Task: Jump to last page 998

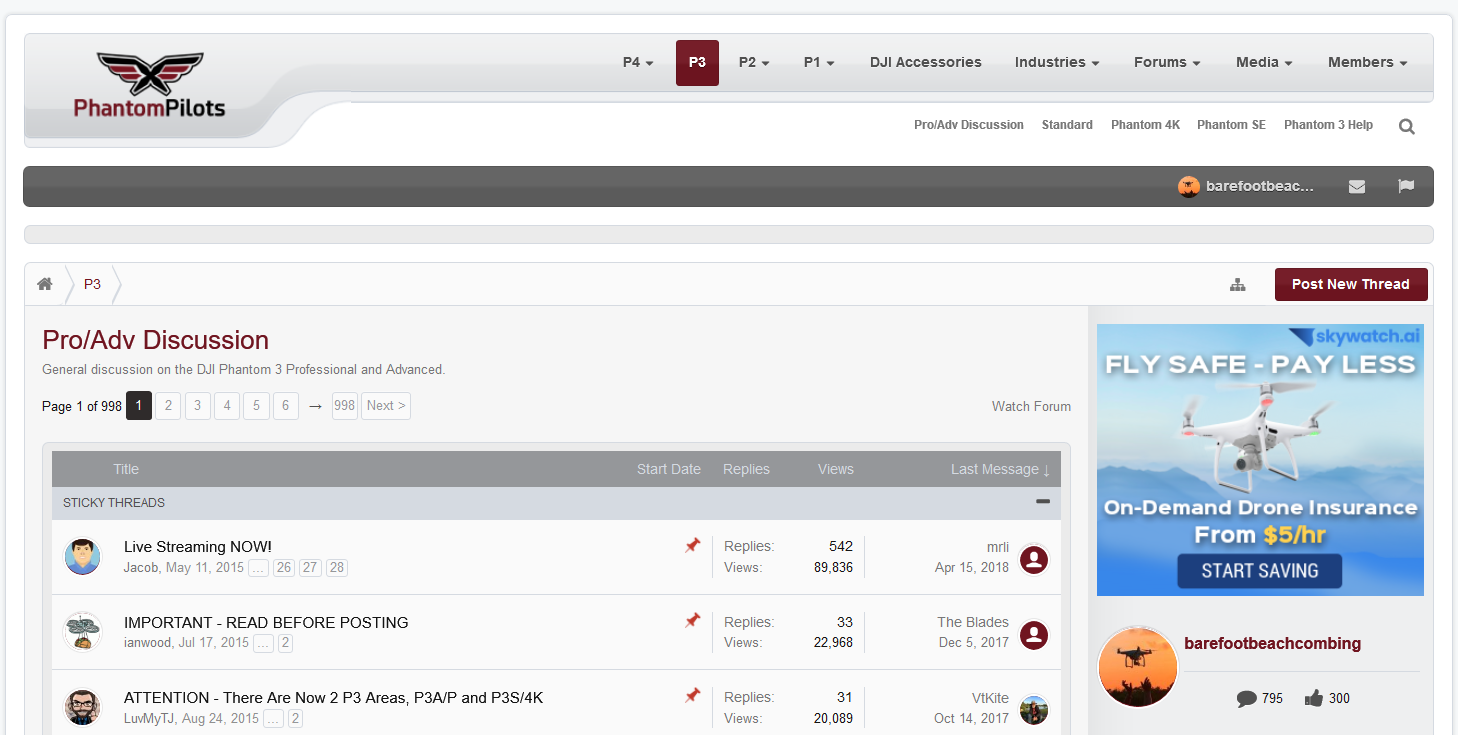Action: 345,406
